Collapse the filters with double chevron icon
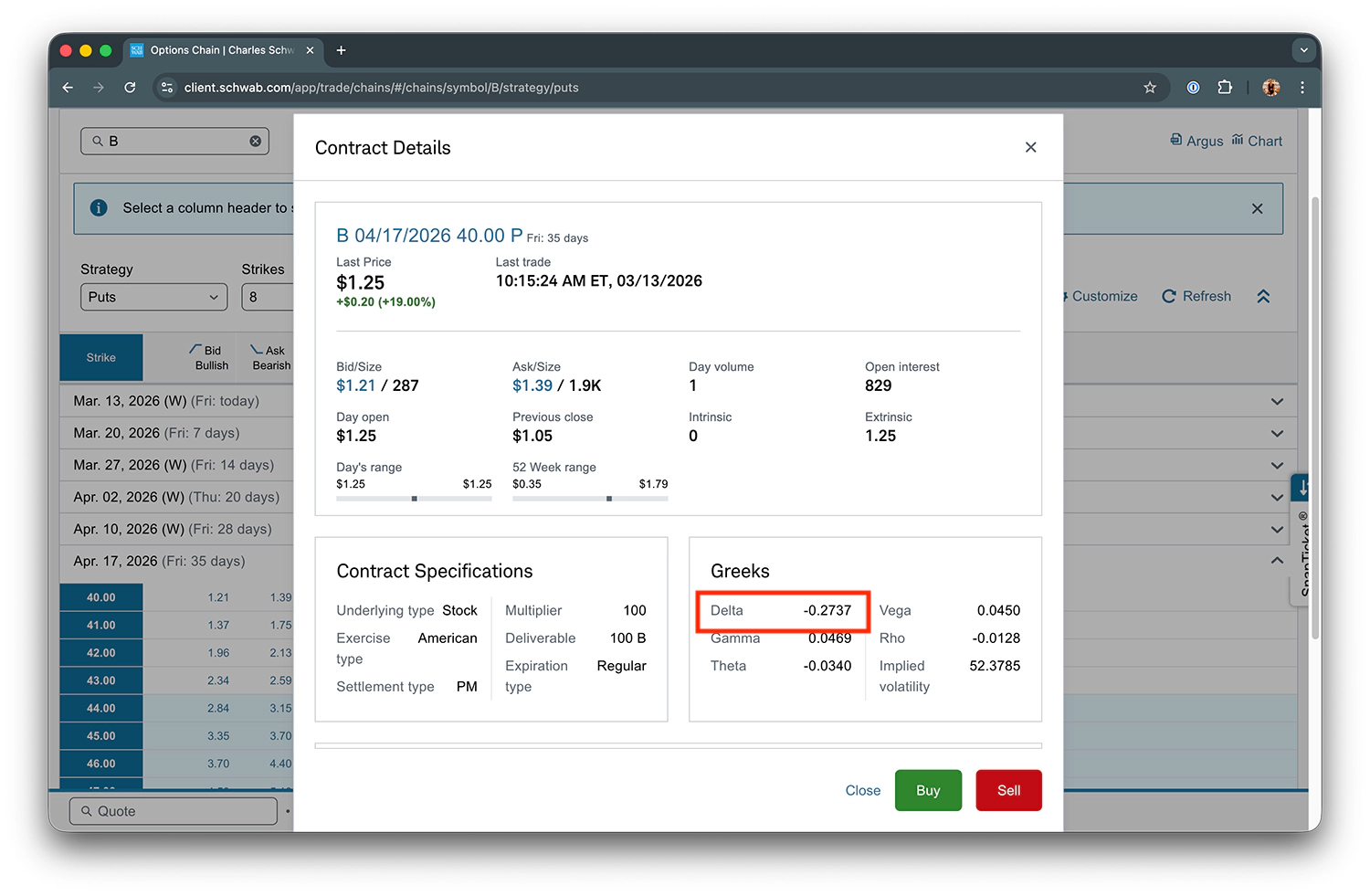Viewport: 1370px width, 896px height. pyautogui.click(x=1263, y=296)
